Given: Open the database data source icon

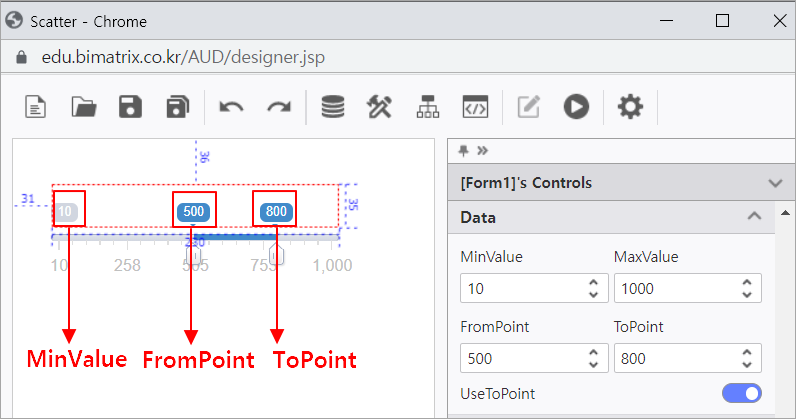Looking at the screenshot, I should [332, 106].
